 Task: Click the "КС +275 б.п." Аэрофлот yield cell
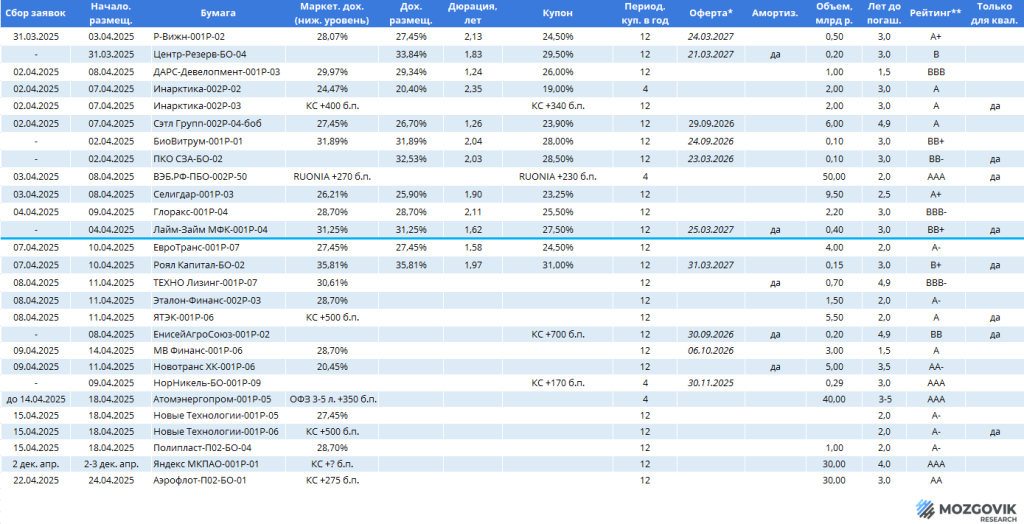coord(332,480)
